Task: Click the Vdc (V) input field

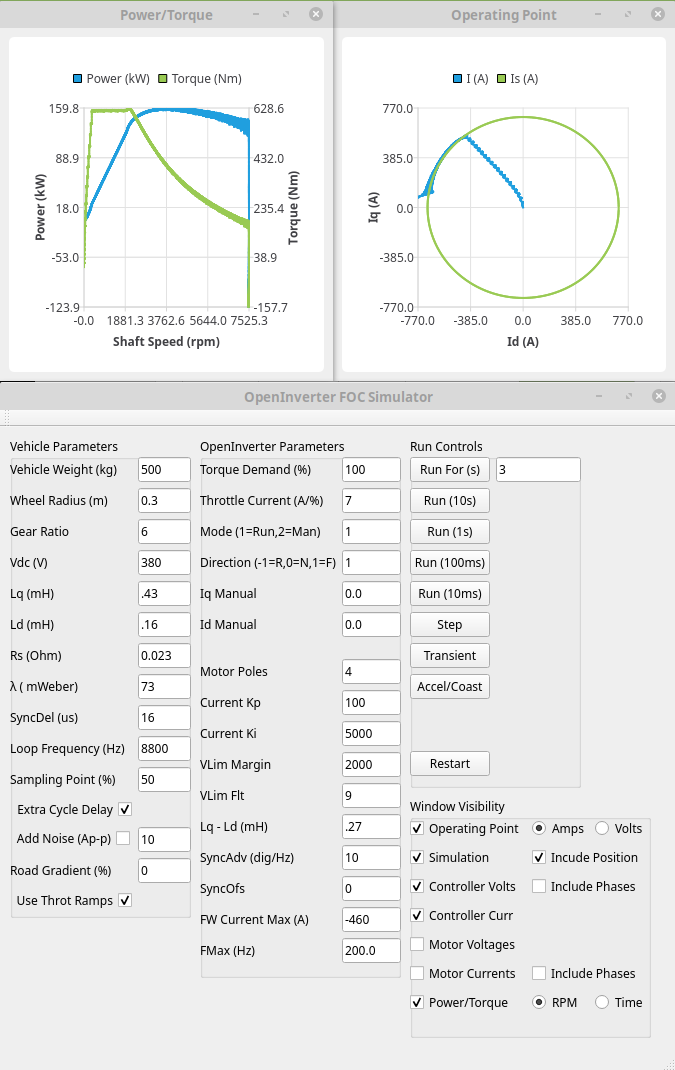Action: click(164, 562)
